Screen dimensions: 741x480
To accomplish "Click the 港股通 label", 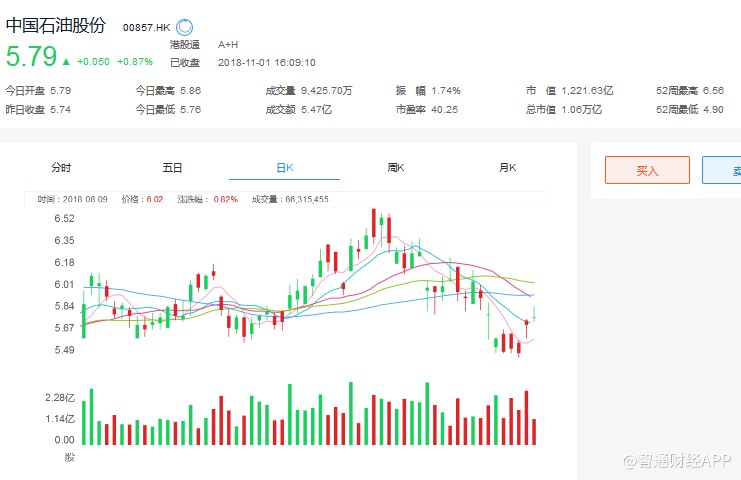I will (184, 45).
